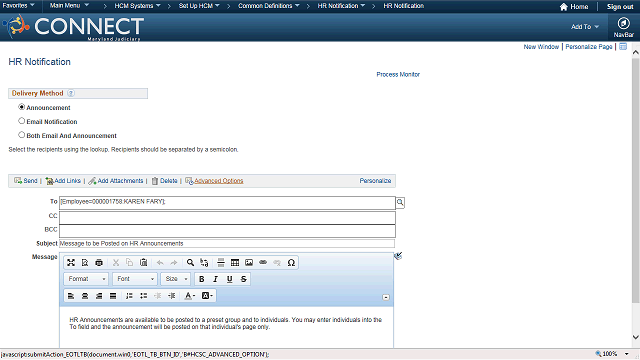Open Set Up HCM breadcrumb menu
640x360 pixels.
(x=199, y=6)
